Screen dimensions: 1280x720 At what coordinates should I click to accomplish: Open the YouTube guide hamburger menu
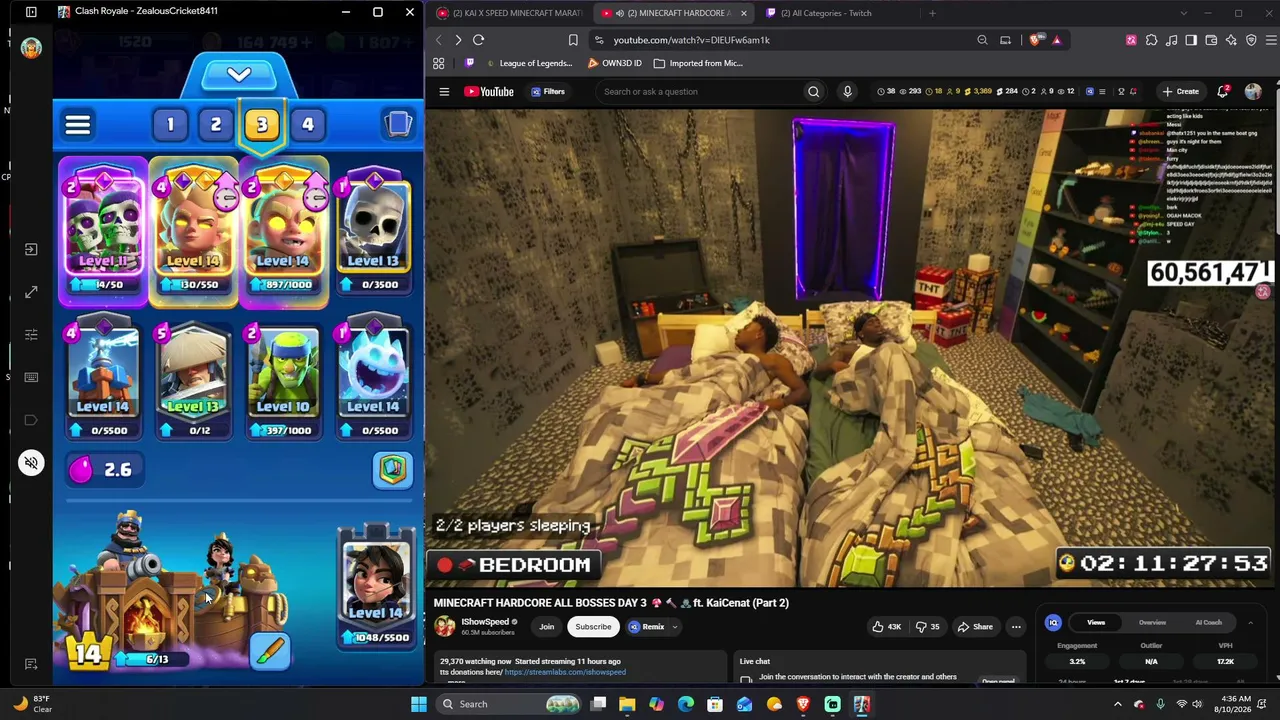point(444,92)
